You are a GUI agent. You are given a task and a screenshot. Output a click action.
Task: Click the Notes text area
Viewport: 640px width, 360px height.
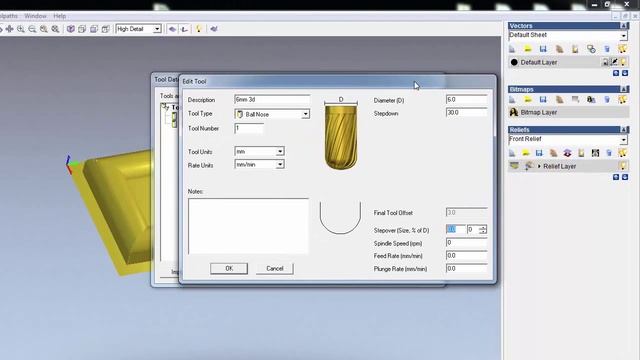248,226
